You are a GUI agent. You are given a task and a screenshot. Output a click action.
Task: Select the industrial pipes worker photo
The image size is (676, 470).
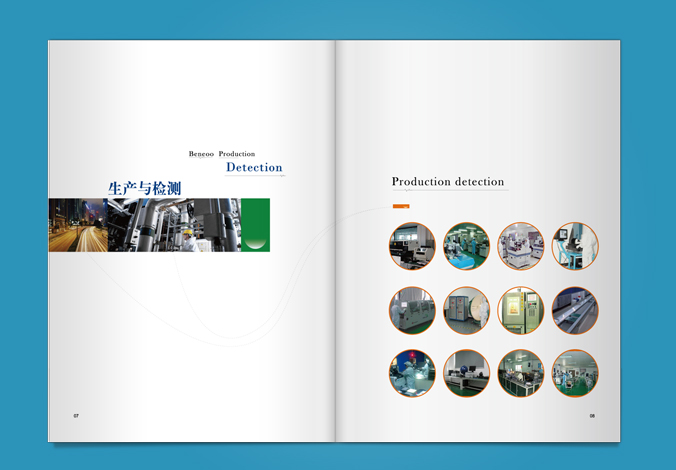[173, 225]
